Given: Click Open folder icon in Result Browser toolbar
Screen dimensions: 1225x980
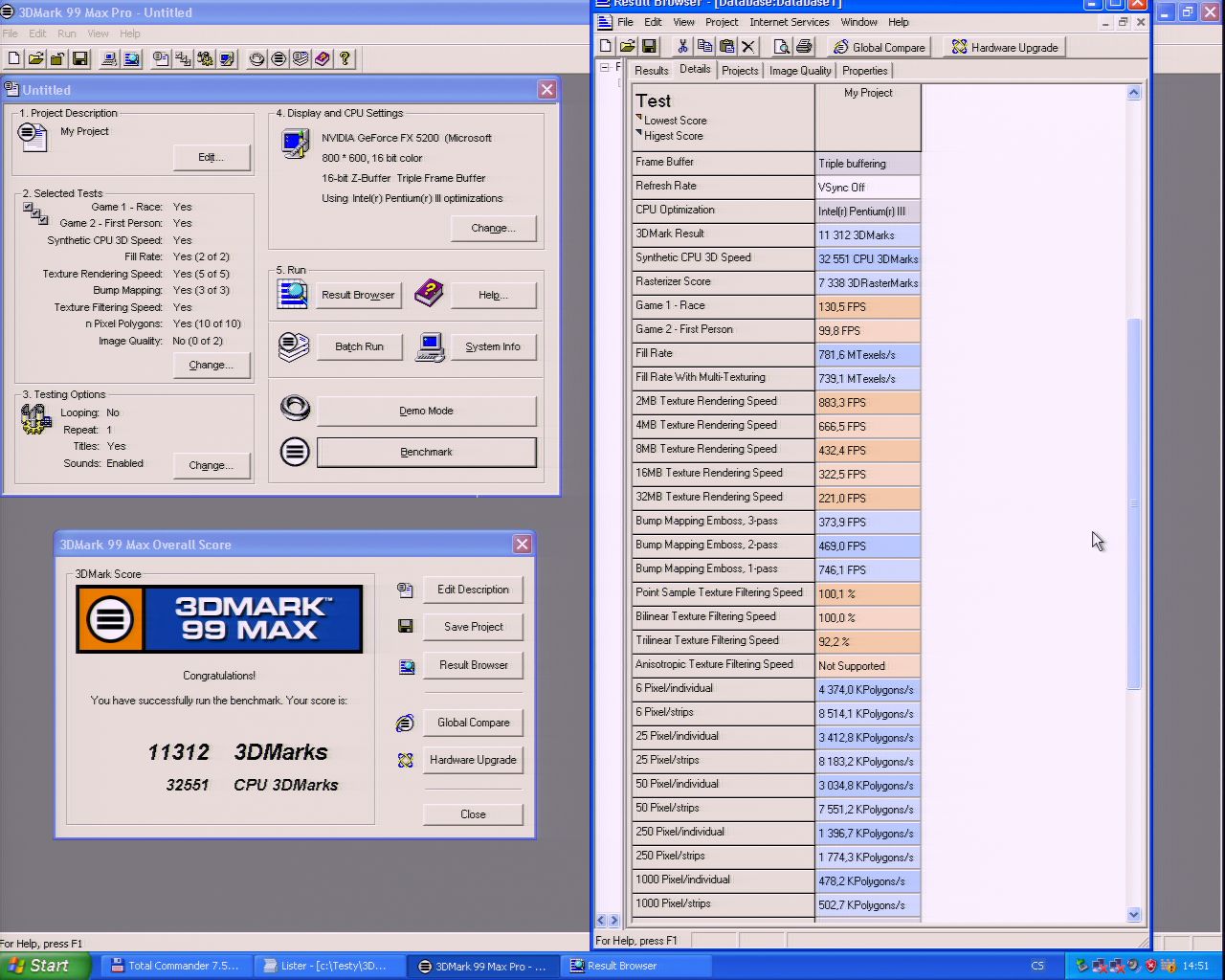Looking at the screenshot, I should [627, 47].
